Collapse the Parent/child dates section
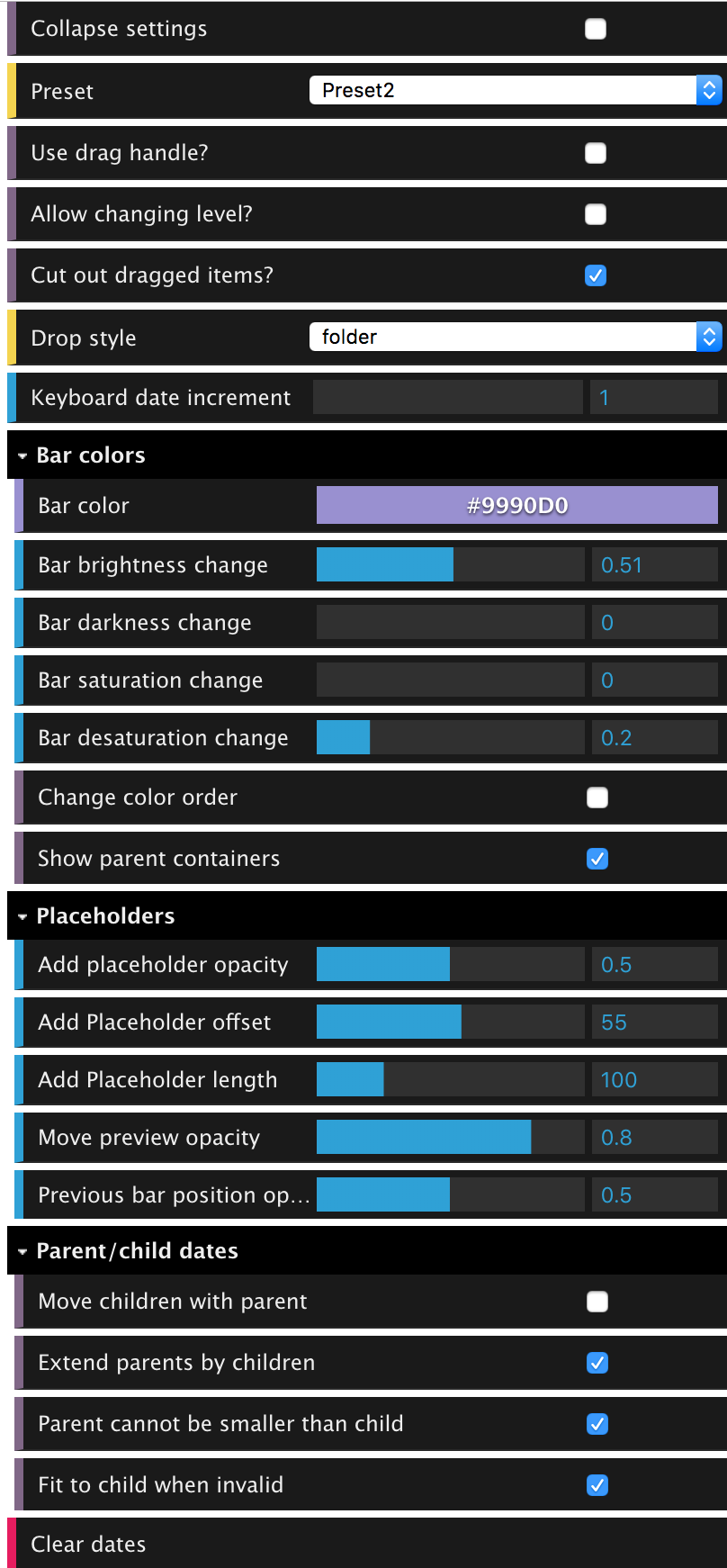727x1568 pixels. pyautogui.click(x=22, y=1250)
